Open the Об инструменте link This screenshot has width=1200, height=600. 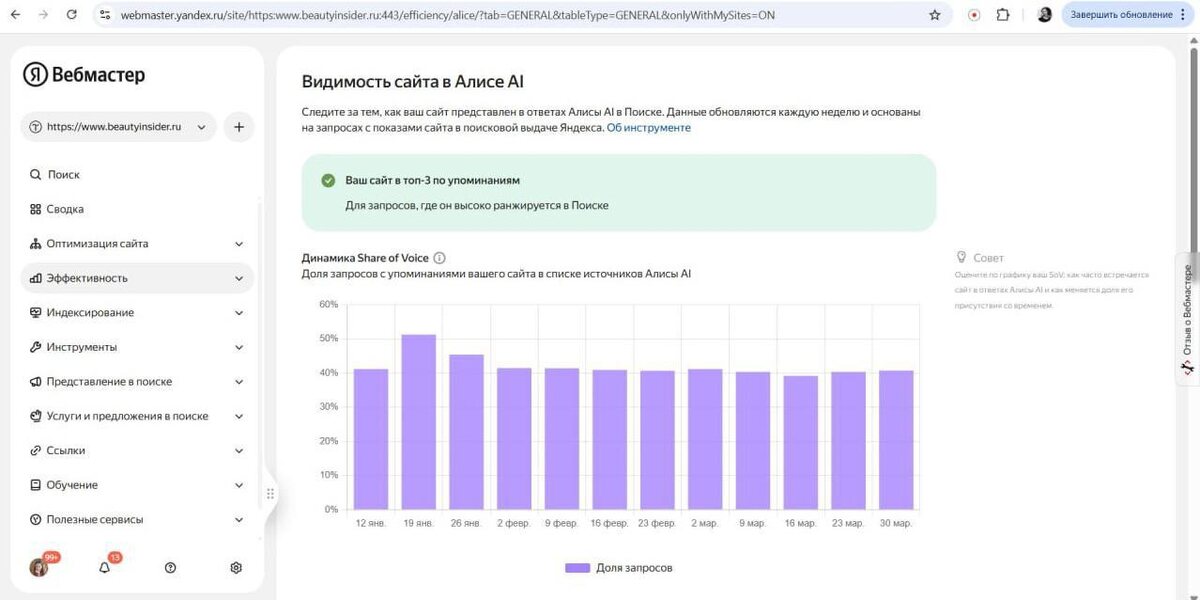[649, 128]
